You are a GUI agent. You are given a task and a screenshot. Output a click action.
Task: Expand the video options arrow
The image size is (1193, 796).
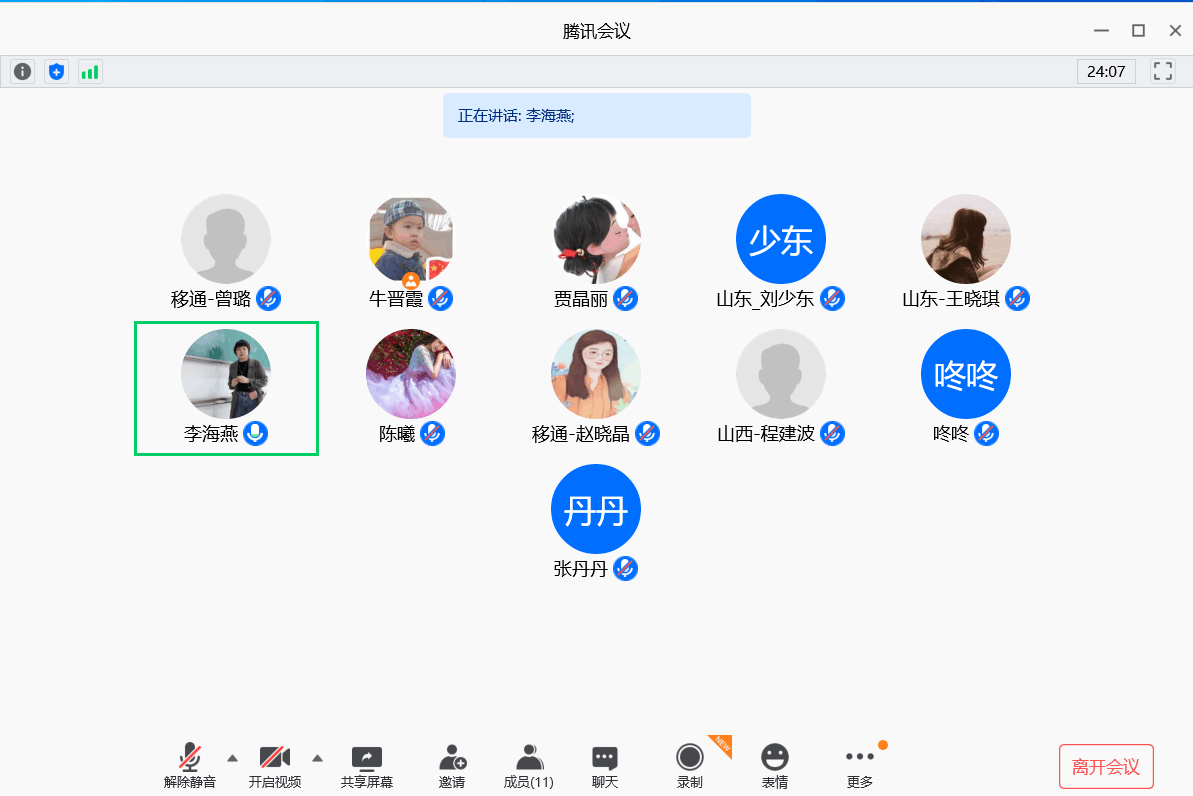(x=318, y=757)
